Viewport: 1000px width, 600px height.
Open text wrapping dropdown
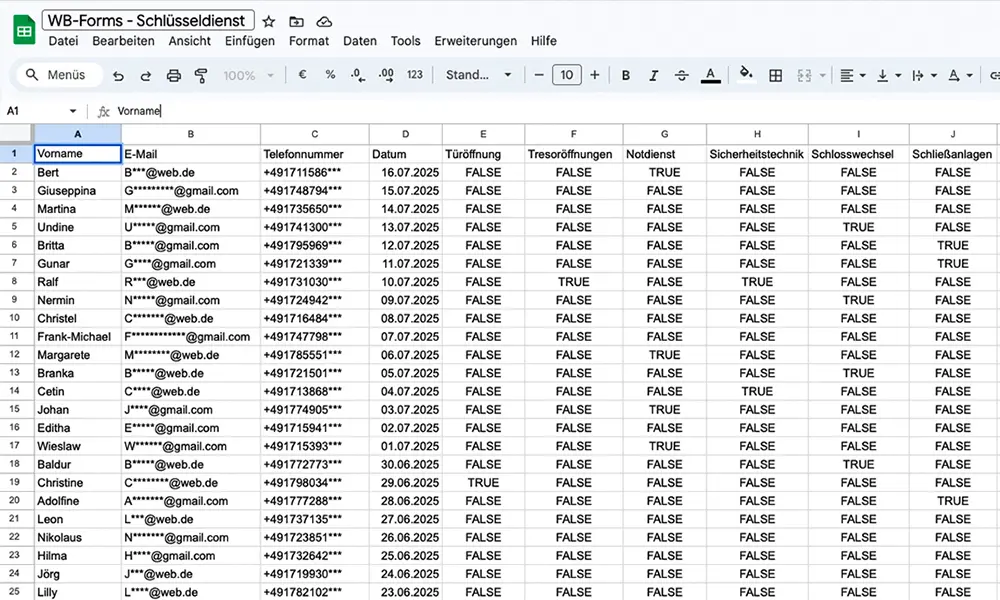pyautogui.click(x=924, y=75)
